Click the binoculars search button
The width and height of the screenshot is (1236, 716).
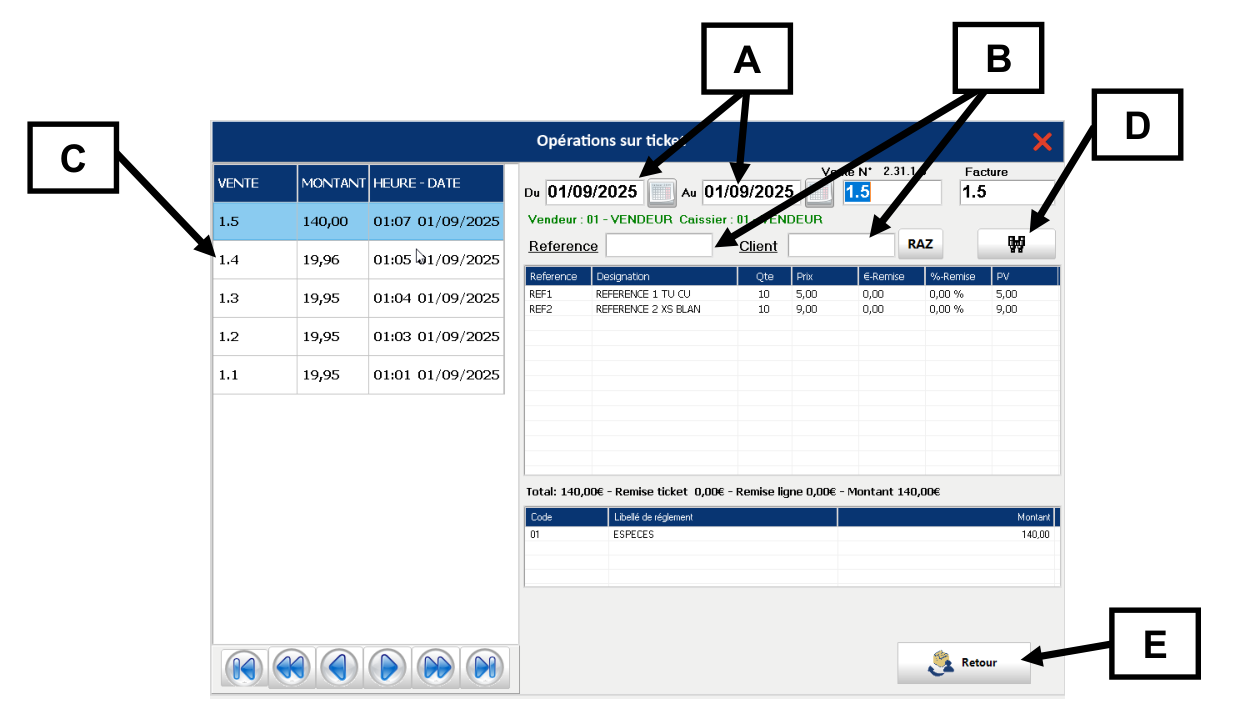pyautogui.click(x=1017, y=243)
